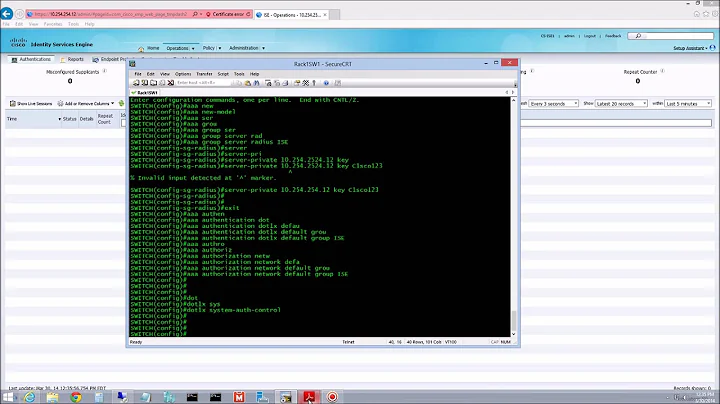Click the Details column header in ISE

86,119
